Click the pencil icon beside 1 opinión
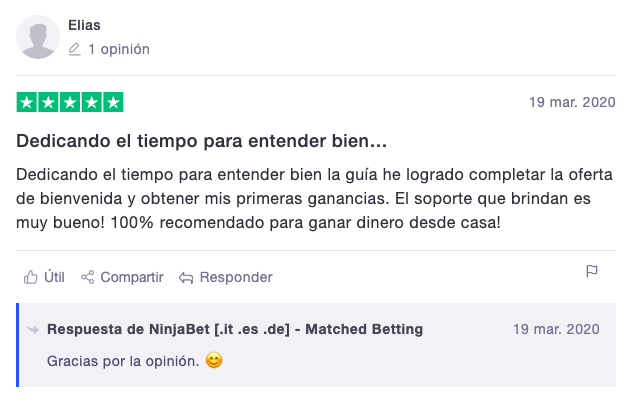 click(75, 49)
